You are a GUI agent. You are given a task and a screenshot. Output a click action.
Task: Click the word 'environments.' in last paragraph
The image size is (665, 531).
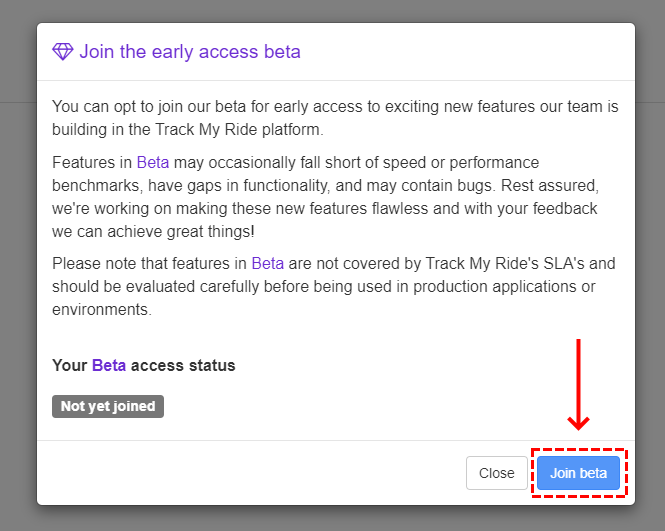[102, 310]
